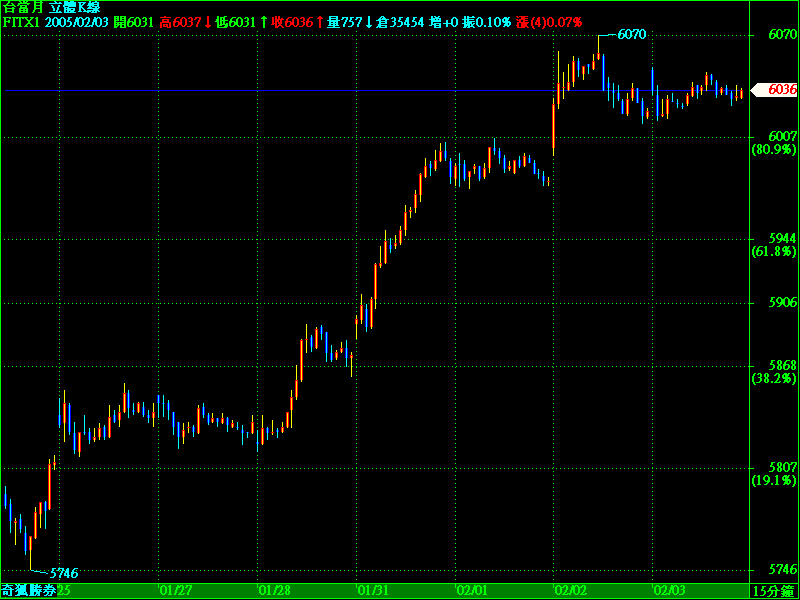This screenshot has width=800, height=600.
Task: Click the volume value 量757
Action: tap(344, 22)
